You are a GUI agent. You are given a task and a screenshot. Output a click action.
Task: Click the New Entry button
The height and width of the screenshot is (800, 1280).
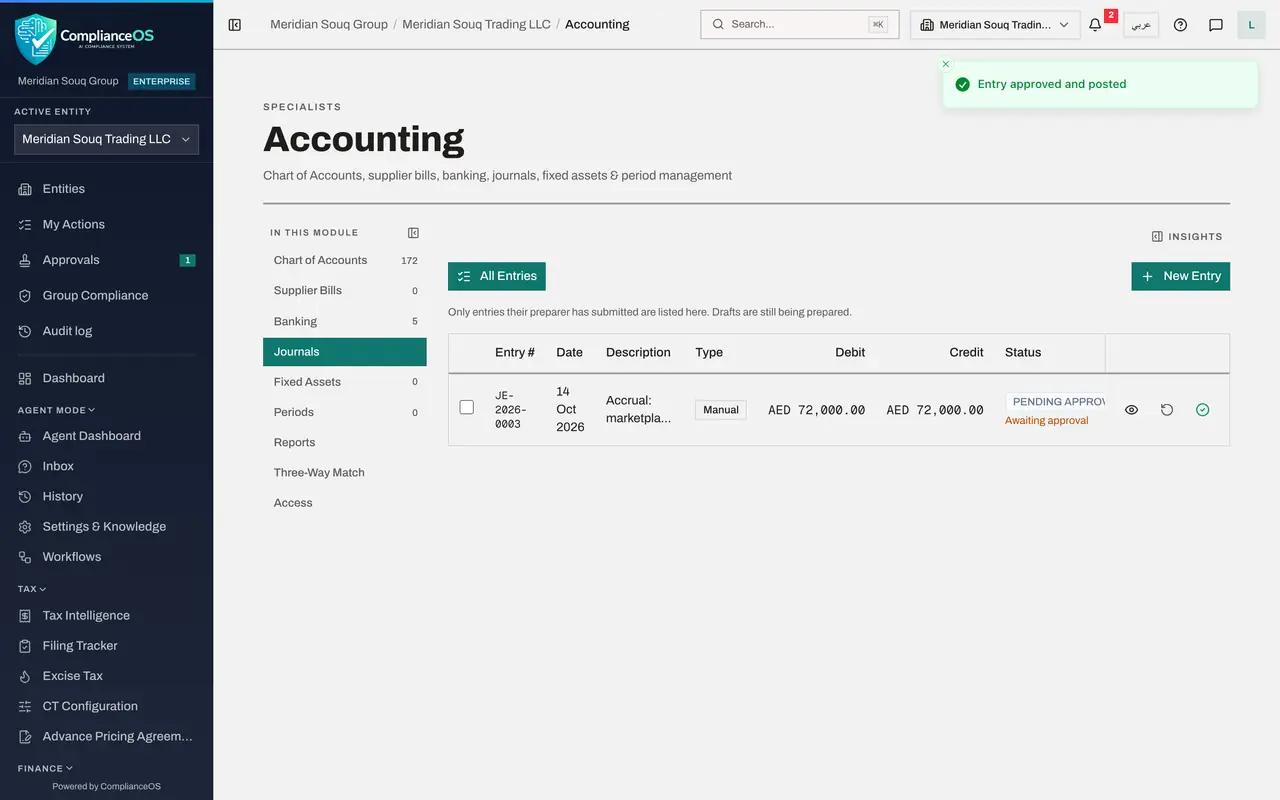[x=1181, y=276]
